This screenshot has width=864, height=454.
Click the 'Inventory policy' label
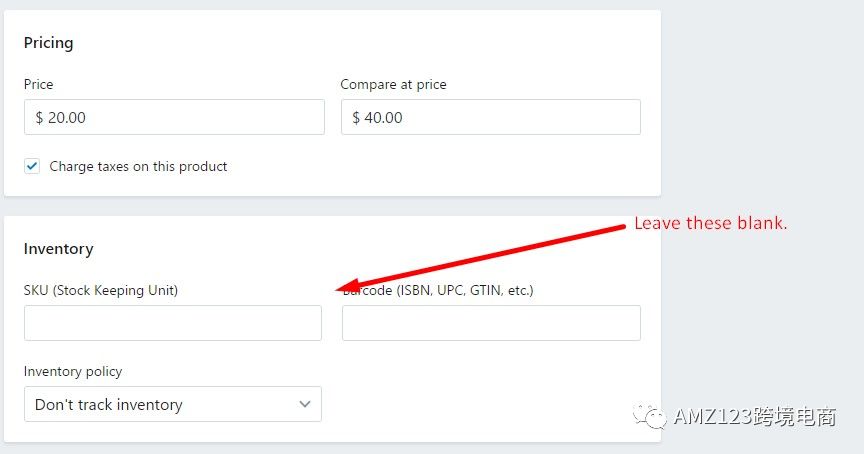tap(73, 372)
